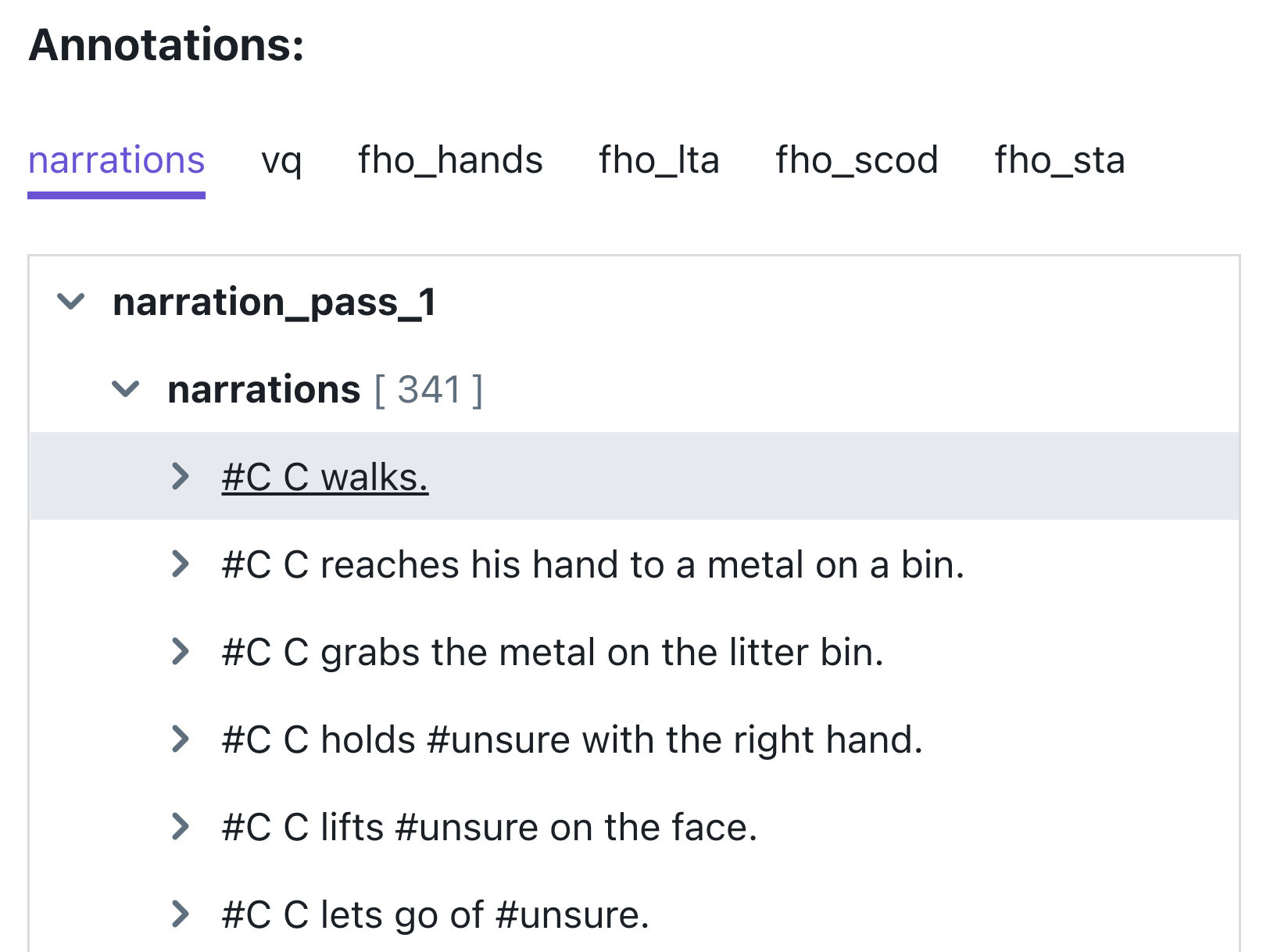Screen dimensions: 1263x952
Task: Expand chevron for 'lifts #unsure on the face'
Action: click(x=181, y=826)
